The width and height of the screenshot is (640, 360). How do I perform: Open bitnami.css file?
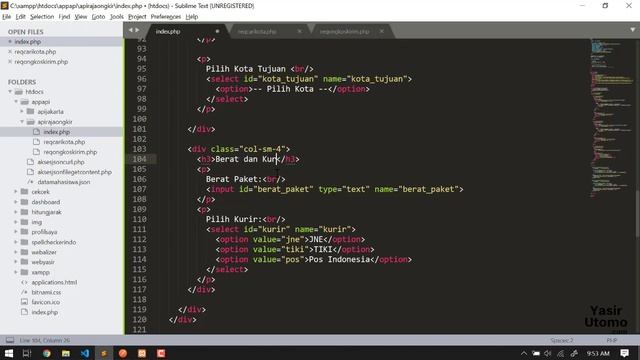pyautogui.click(x=46, y=292)
